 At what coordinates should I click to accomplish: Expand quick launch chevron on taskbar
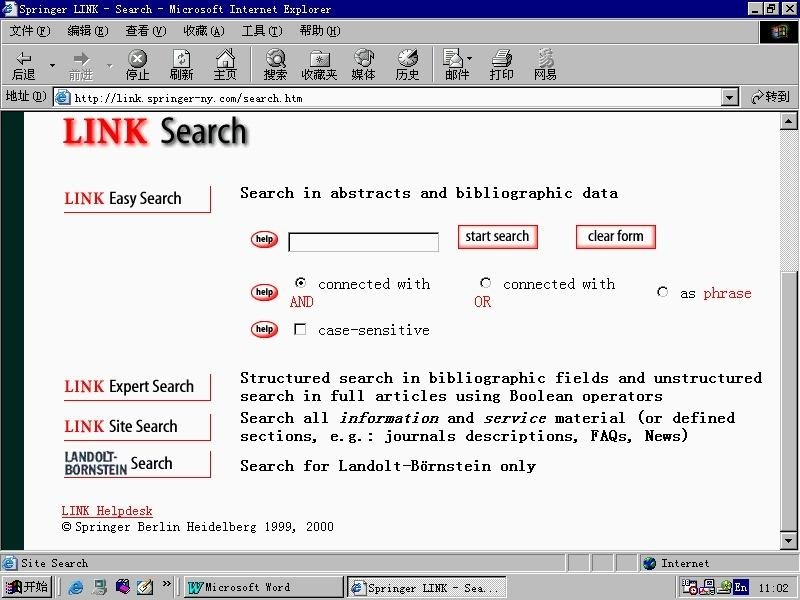[x=166, y=584]
